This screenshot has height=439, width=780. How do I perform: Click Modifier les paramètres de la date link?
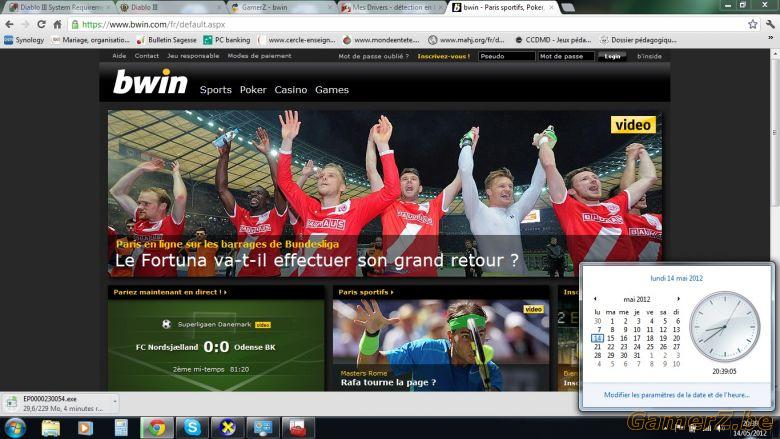677,395
